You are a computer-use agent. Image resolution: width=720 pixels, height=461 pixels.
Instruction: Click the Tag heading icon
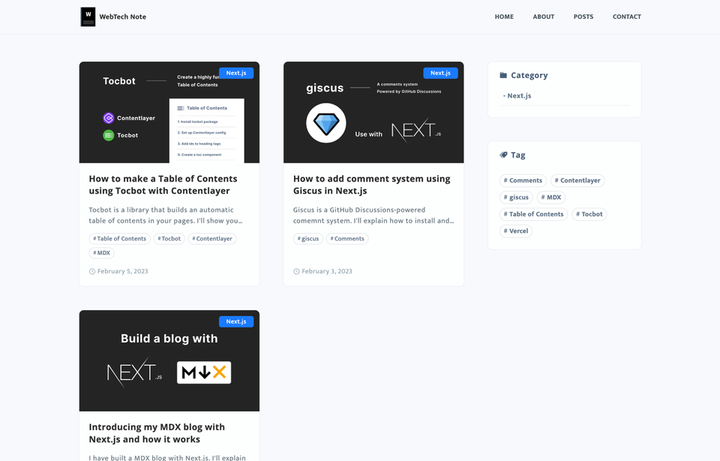[x=503, y=155]
